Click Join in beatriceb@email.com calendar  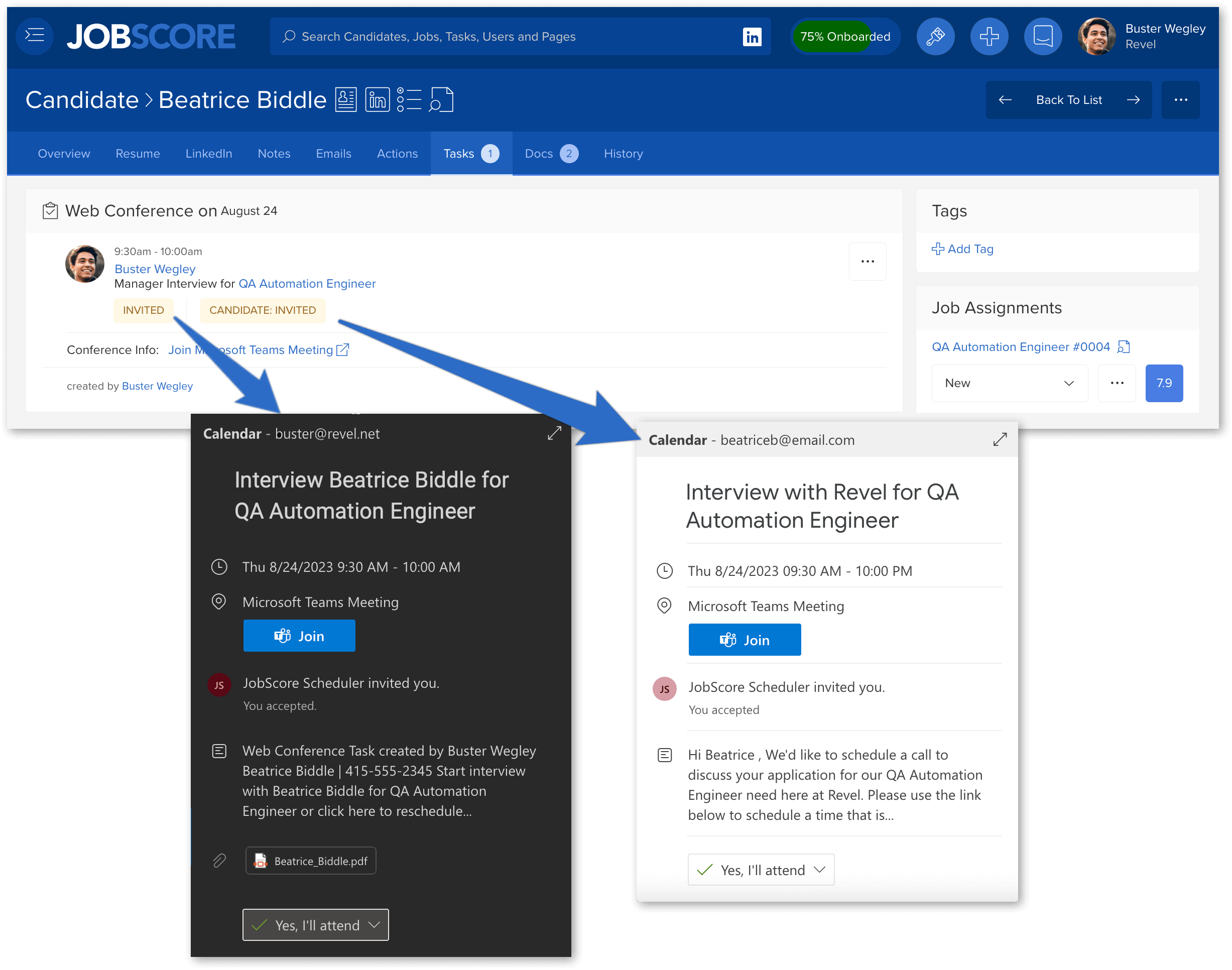pos(745,640)
